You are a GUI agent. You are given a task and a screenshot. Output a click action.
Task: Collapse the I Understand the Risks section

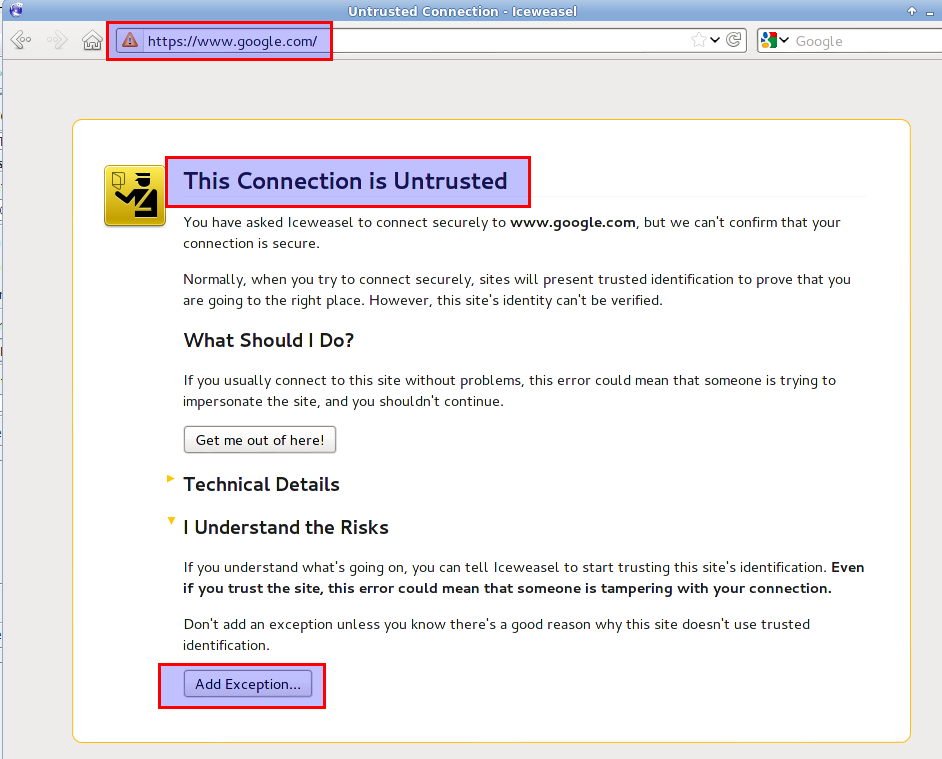171,521
